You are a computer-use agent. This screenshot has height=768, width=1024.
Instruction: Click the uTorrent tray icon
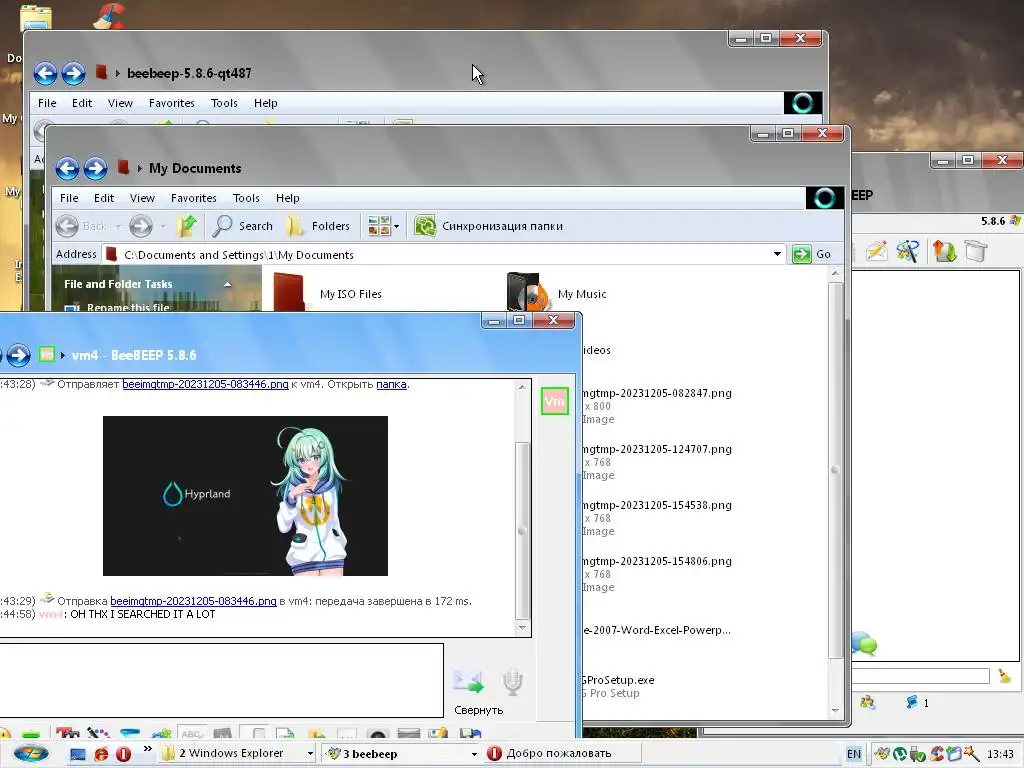[899, 754]
